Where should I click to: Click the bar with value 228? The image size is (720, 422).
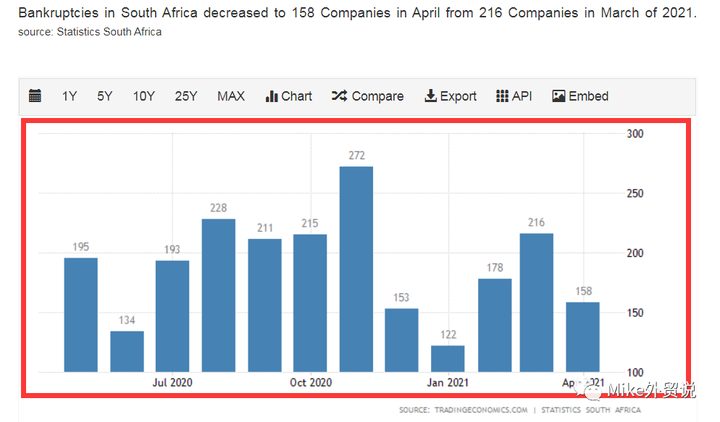coord(219,295)
